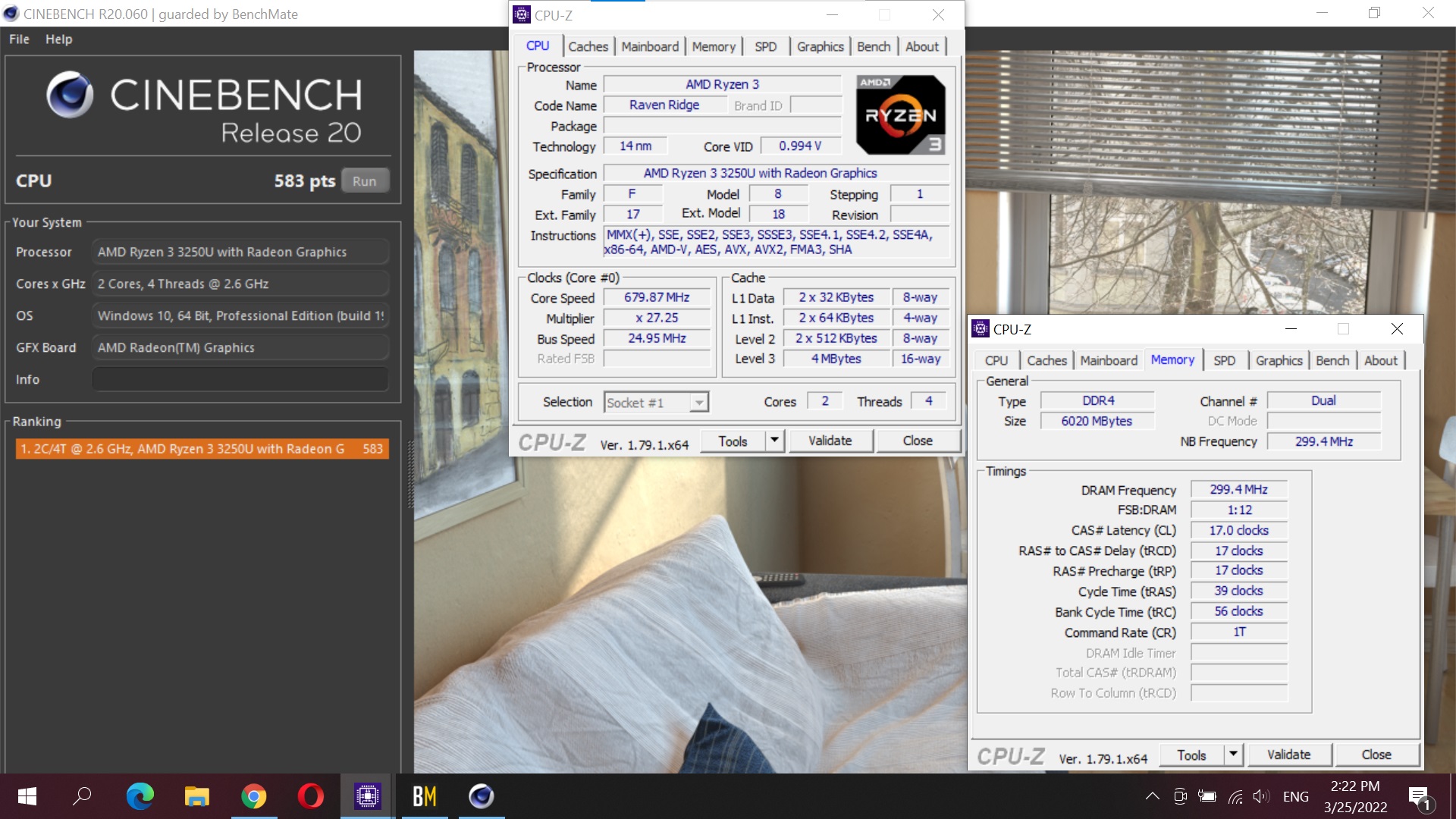Open Wi-Fi network tray icon

click(x=1235, y=796)
